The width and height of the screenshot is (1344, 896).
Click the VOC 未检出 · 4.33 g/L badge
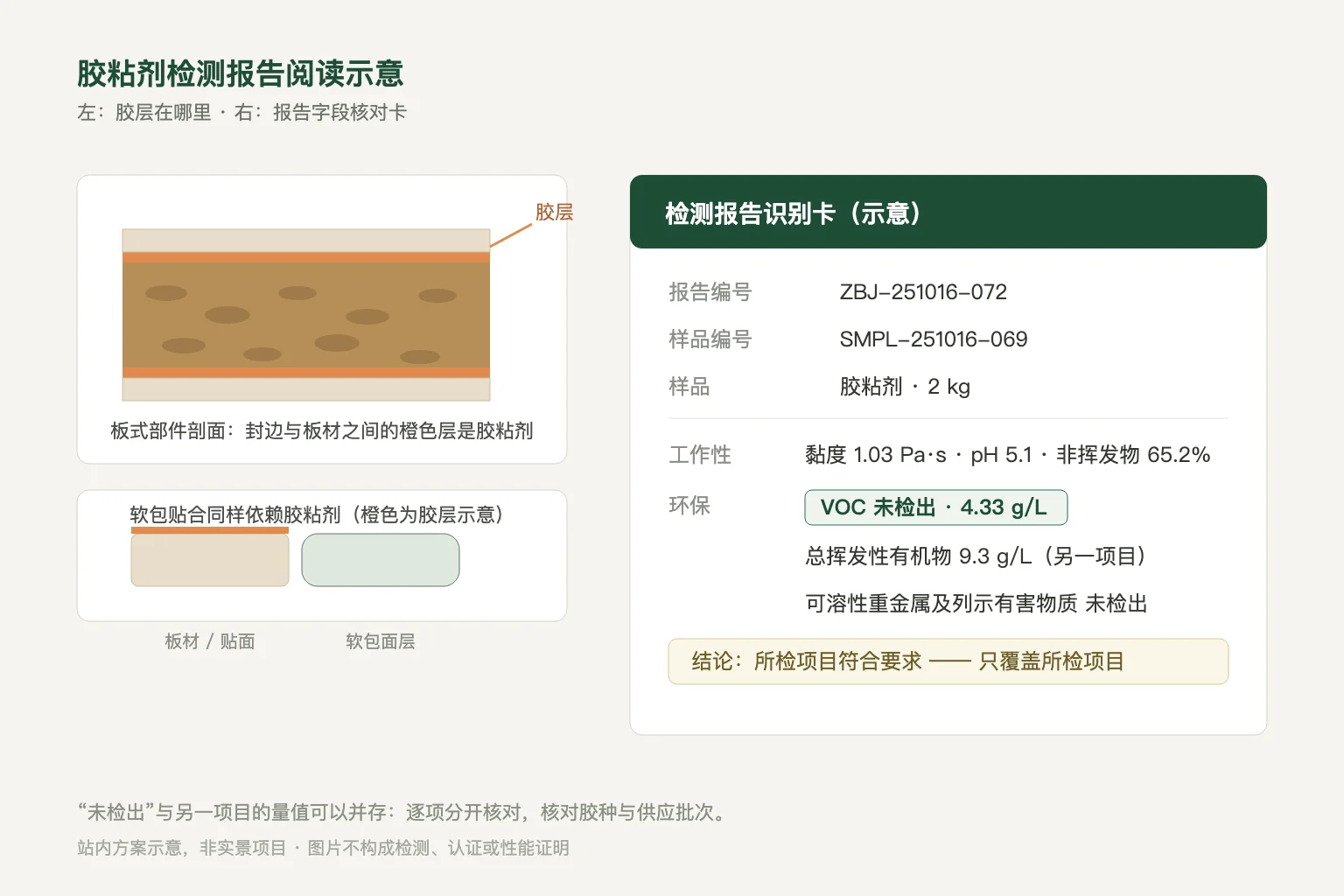[x=936, y=507]
